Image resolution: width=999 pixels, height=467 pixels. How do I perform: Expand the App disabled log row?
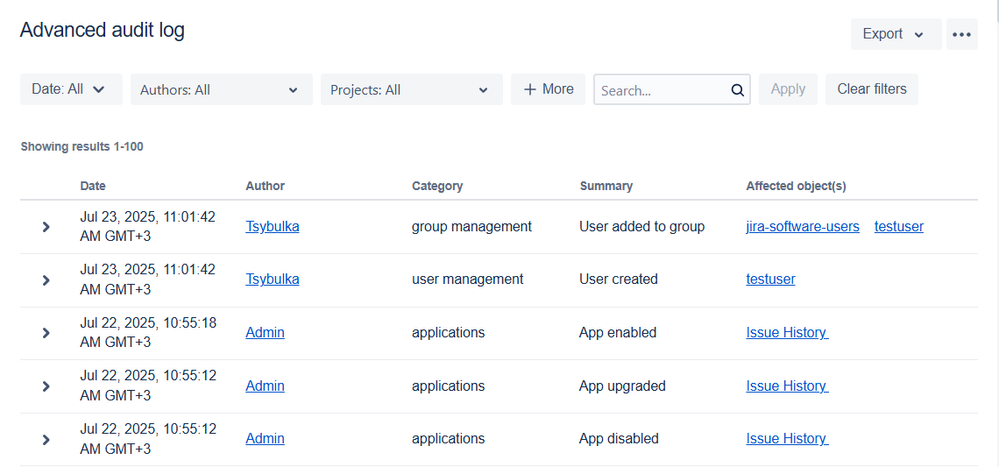(46, 439)
